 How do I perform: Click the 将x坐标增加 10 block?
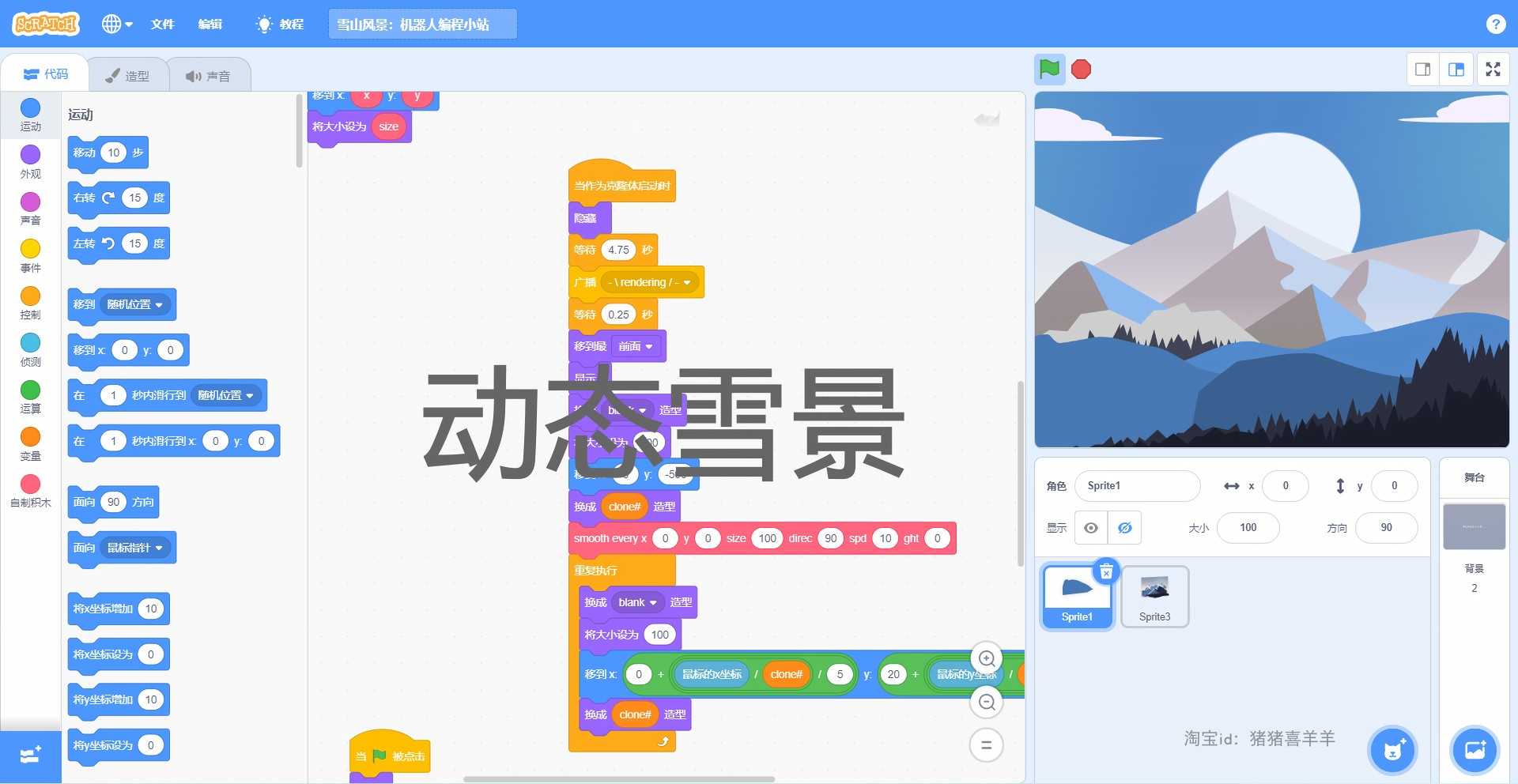(x=119, y=609)
